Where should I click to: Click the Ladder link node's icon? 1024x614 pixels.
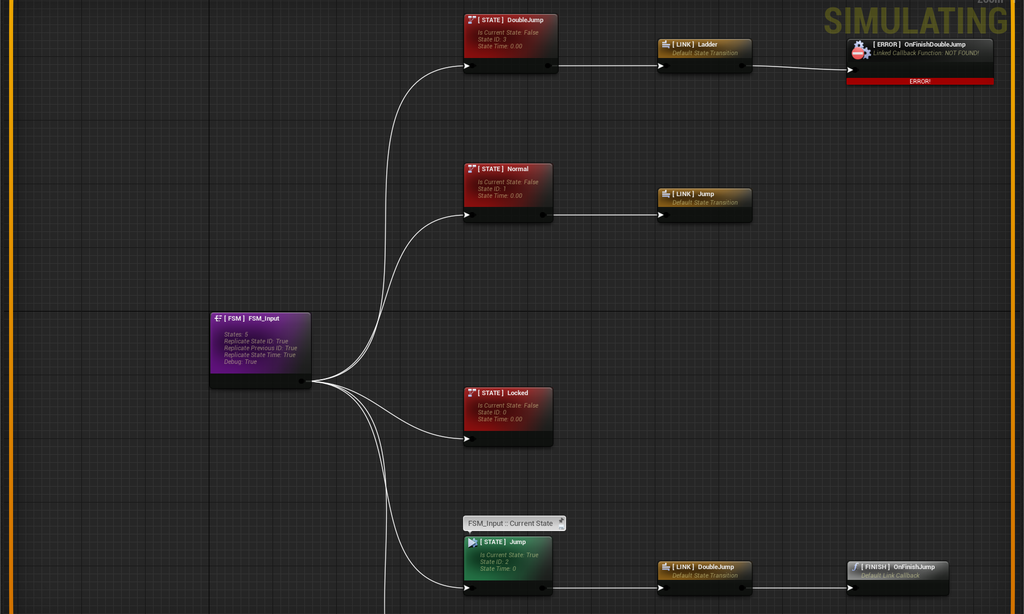[x=665, y=44]
